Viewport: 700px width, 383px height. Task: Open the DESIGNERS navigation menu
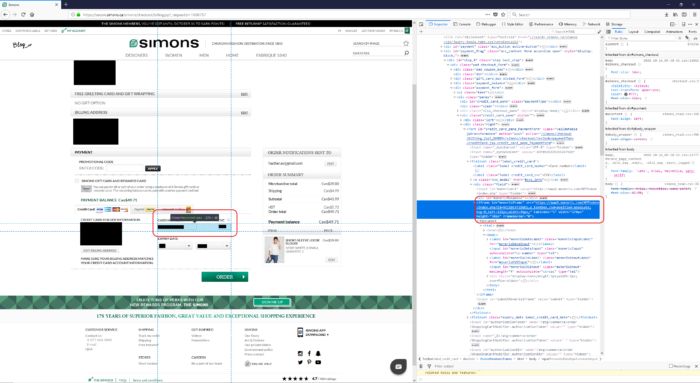click(x=136, y=55)
